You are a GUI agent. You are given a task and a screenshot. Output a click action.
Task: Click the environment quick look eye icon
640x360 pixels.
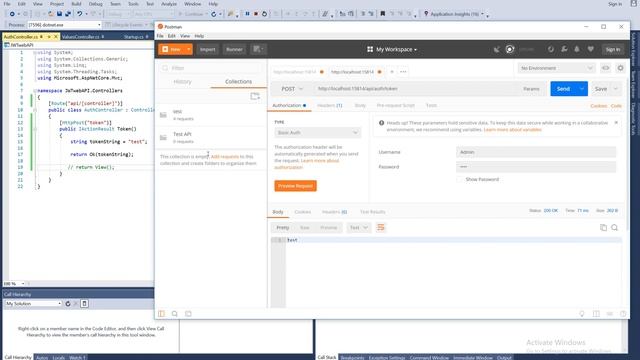tap(605, 68)
